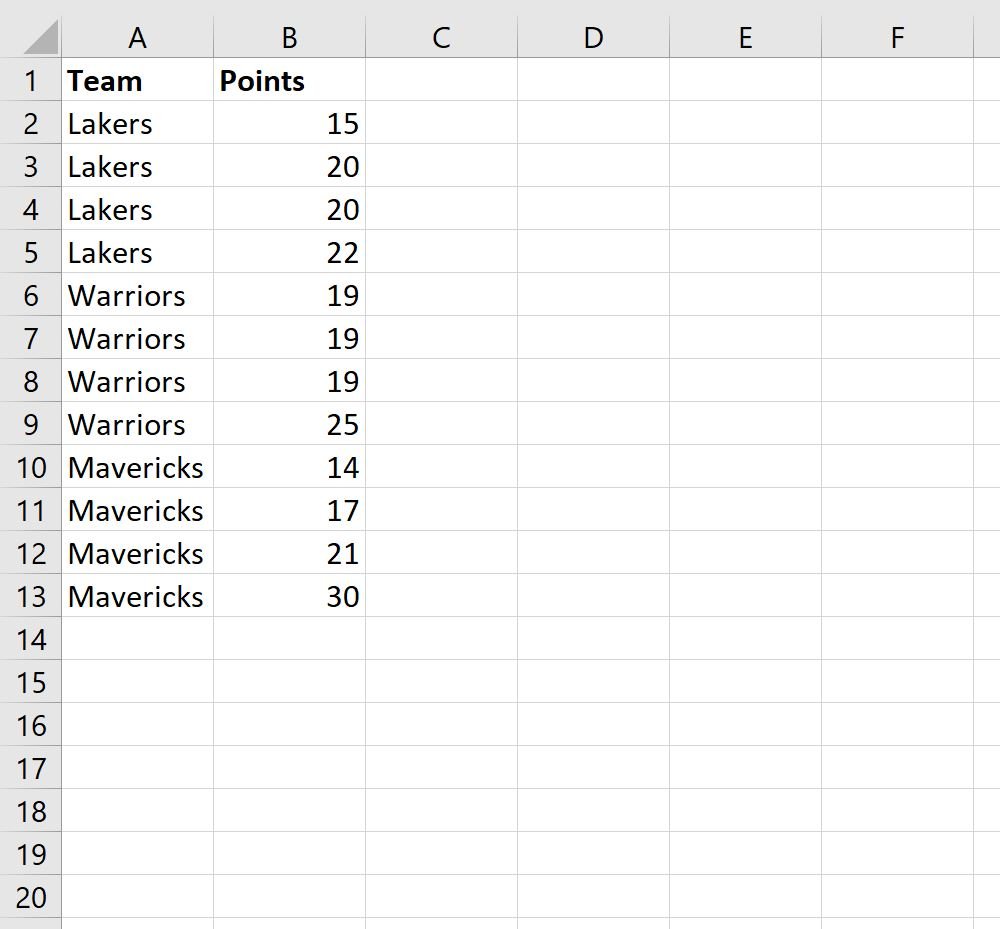1000x929 pixels.
Task: Select the cell with value 30
Action: coord(290,596)
